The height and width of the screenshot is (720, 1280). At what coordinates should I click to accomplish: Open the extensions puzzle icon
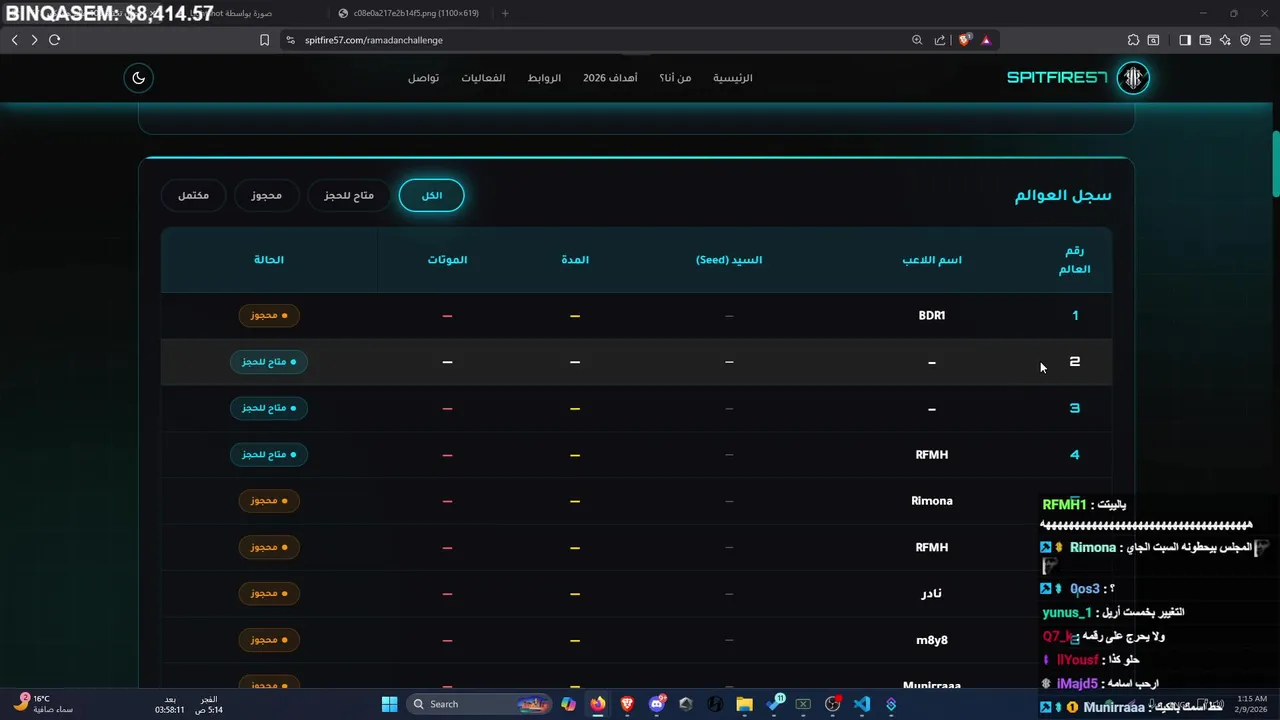coord(1133,40)
